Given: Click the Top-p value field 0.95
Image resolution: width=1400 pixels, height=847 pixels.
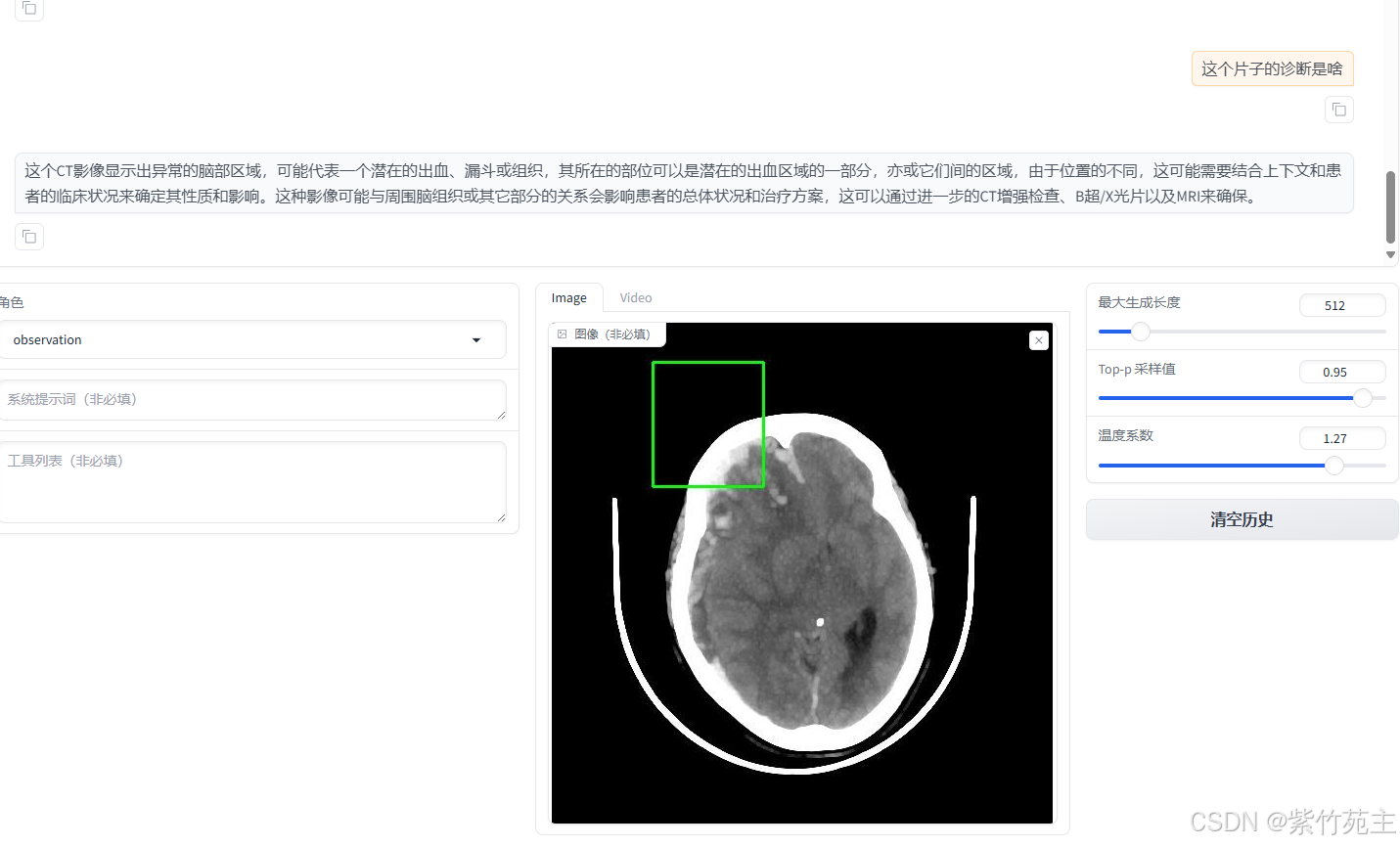Looking at the screenshot, I should [x=1342, y=372].
